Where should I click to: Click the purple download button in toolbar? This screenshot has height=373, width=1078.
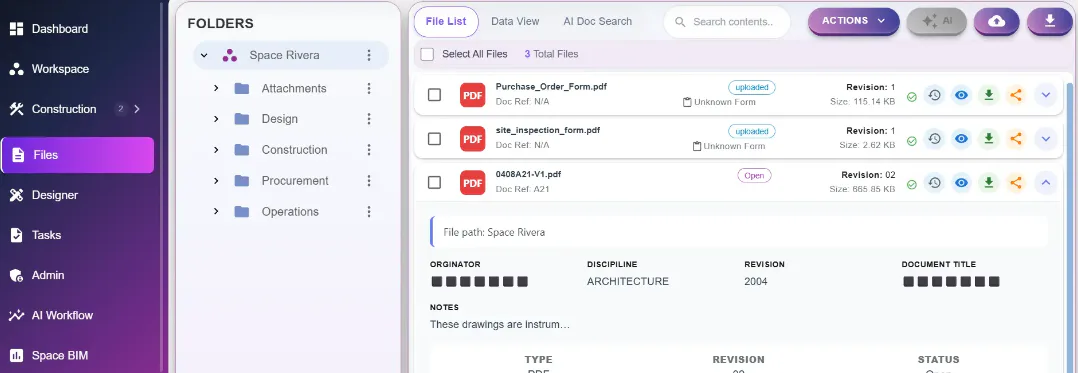[1050, 21]
